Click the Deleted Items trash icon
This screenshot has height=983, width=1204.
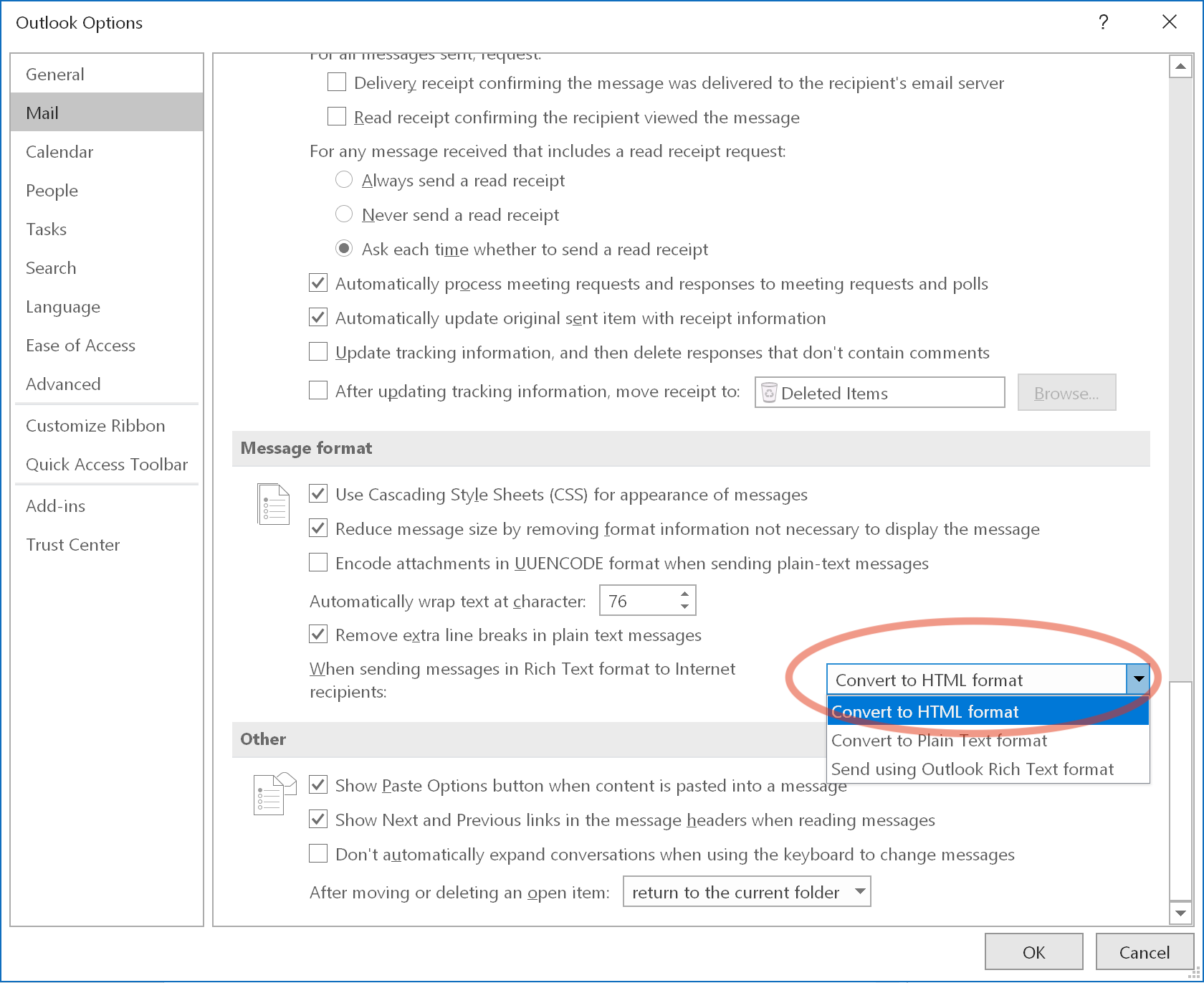[x=770, y=392]
